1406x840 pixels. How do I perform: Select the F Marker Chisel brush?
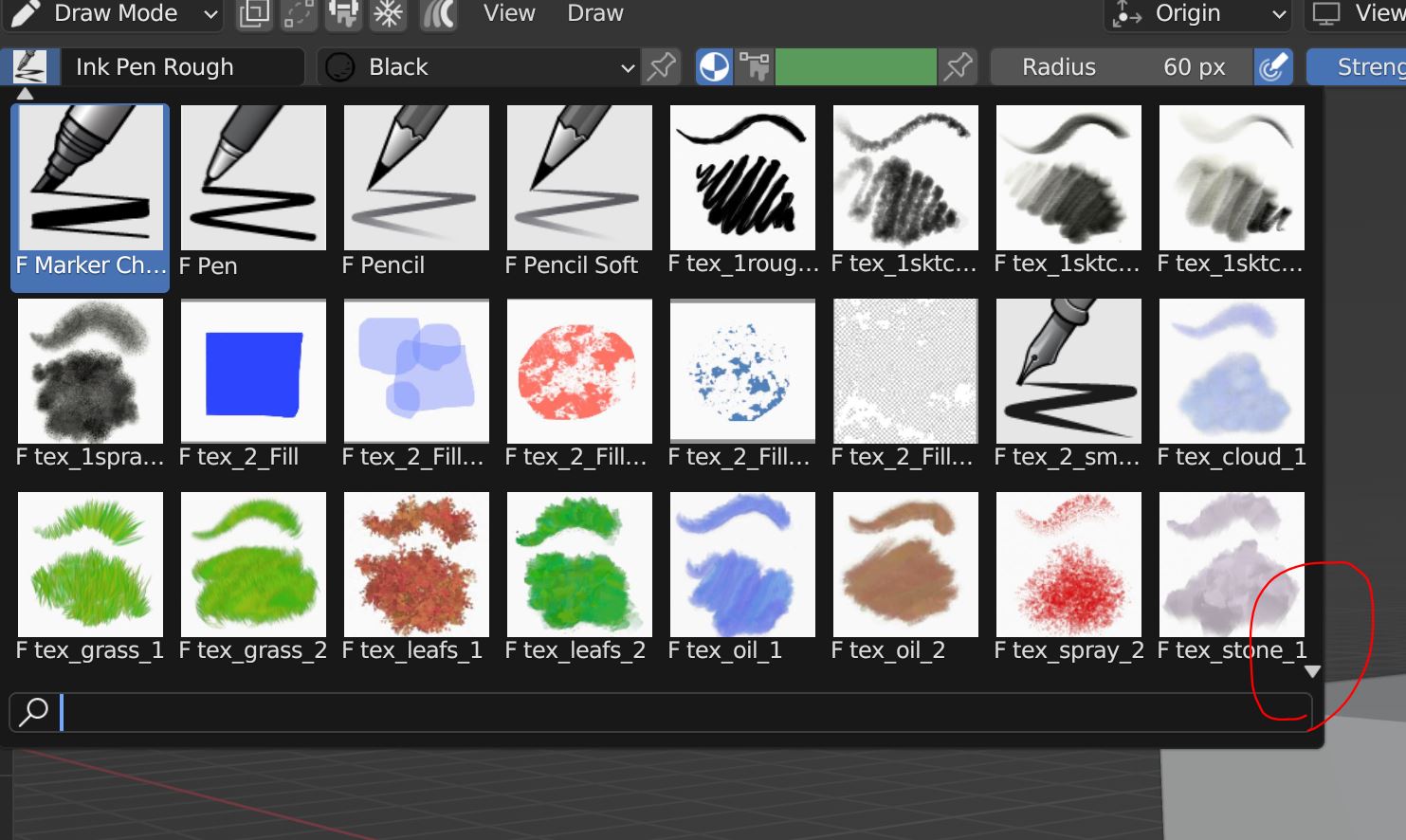(x=91, y=196)
